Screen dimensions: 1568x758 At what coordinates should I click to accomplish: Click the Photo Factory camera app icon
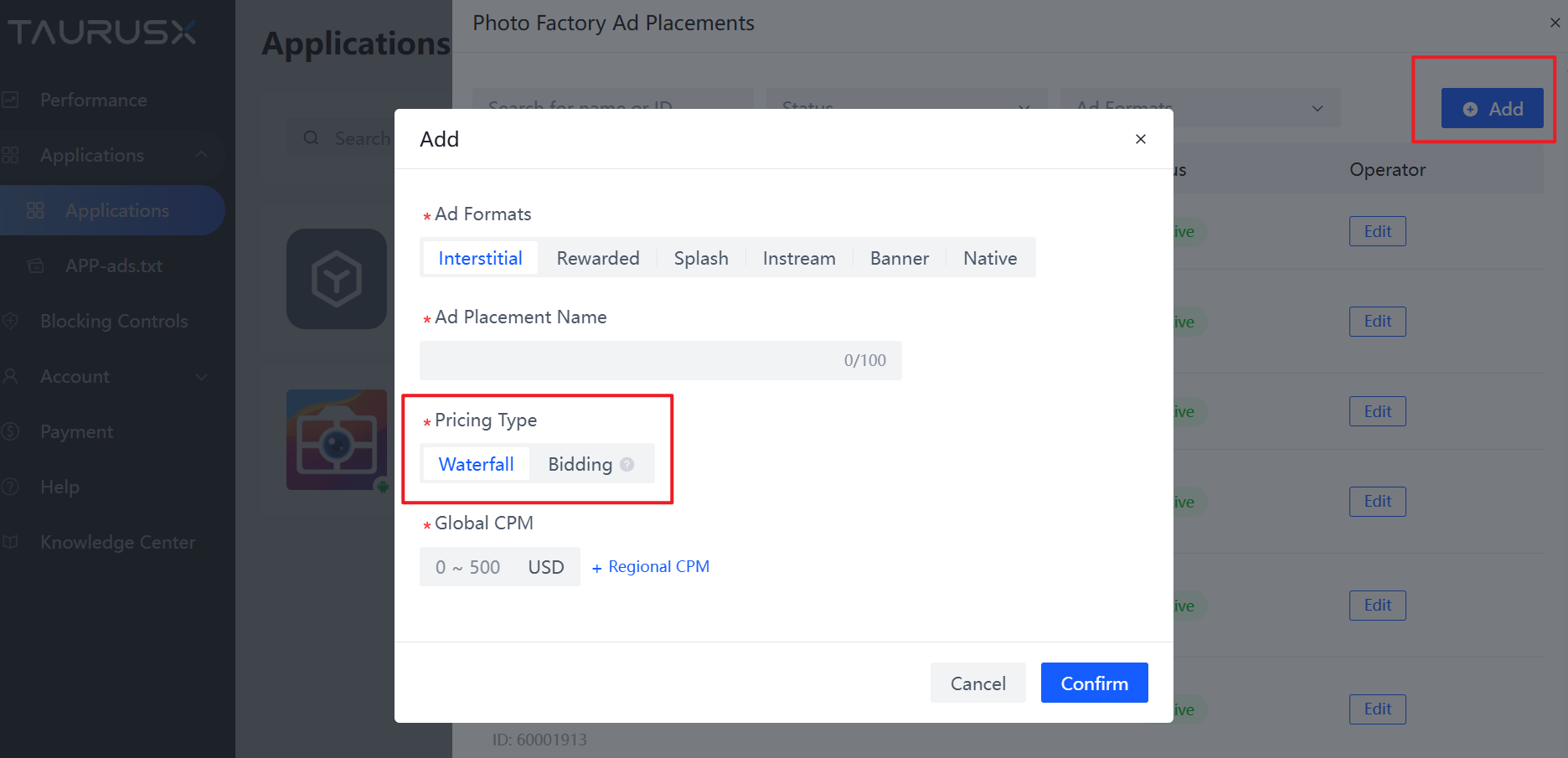337,439
